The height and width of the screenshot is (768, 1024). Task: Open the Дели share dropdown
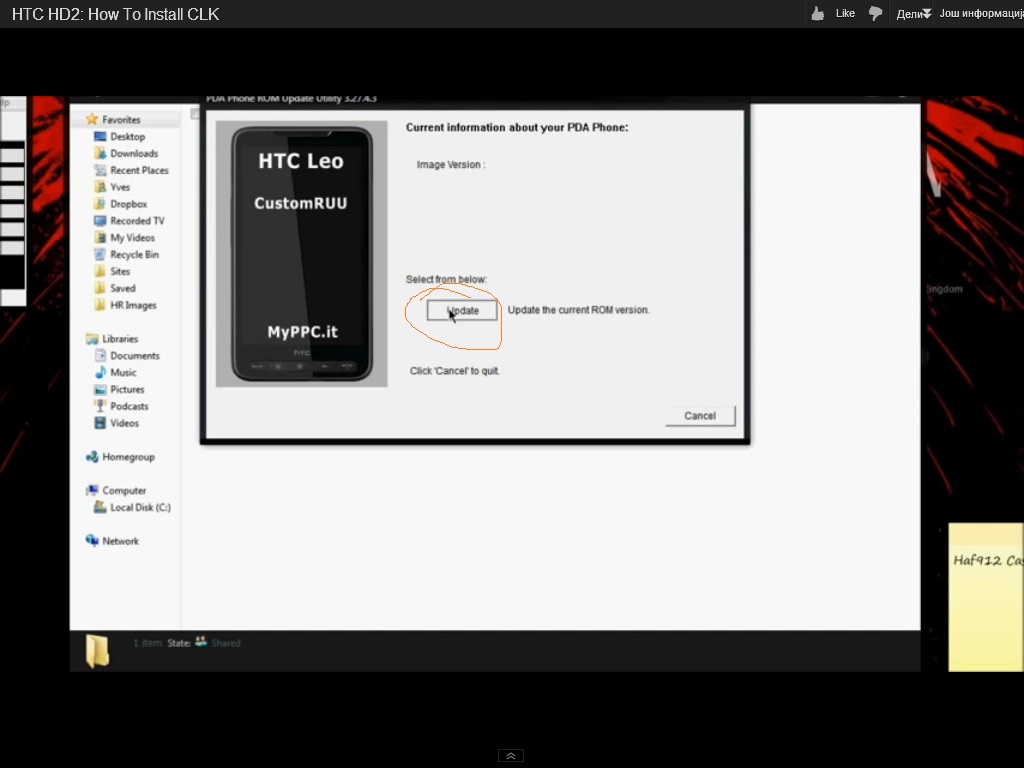[914, 14]
